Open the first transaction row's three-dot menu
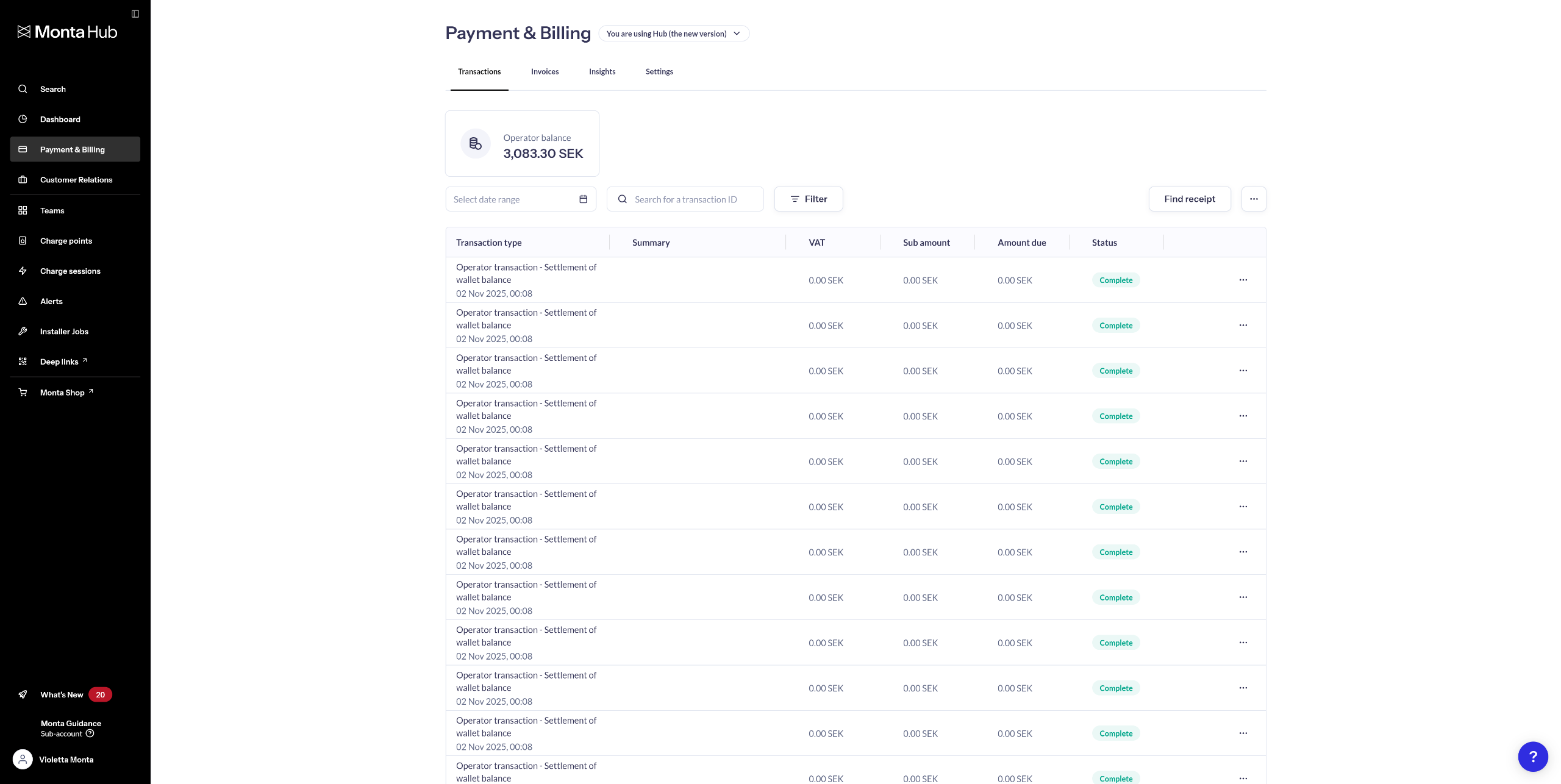This screenshot has height=784, width=1561. coord(1243,280)
